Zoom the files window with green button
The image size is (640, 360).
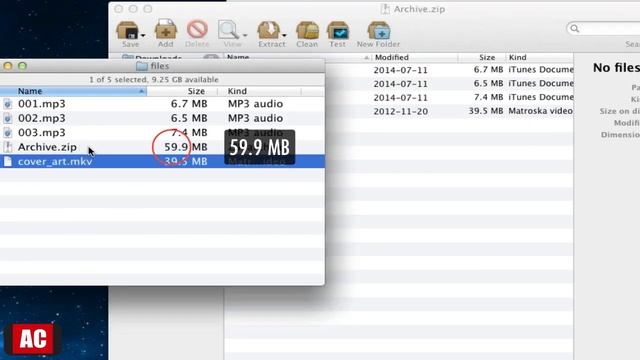tap(22, 66)
